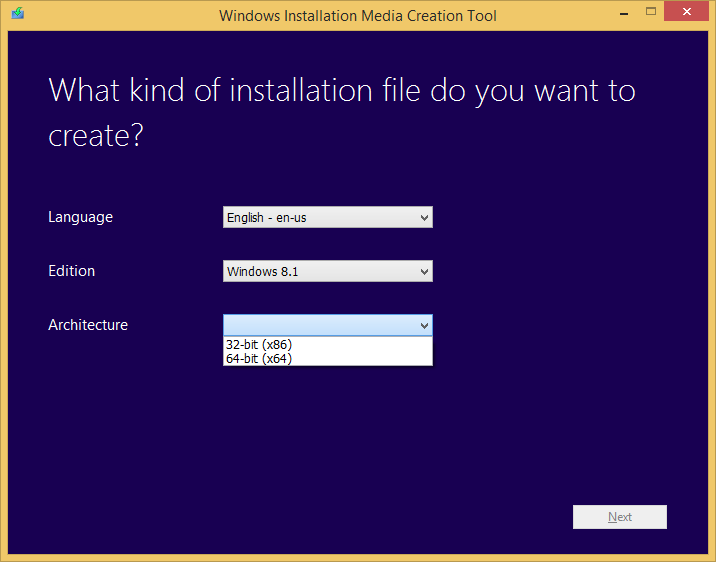Click the Language field label
Viewport: 716px width, 562px height.
[80, 217]
